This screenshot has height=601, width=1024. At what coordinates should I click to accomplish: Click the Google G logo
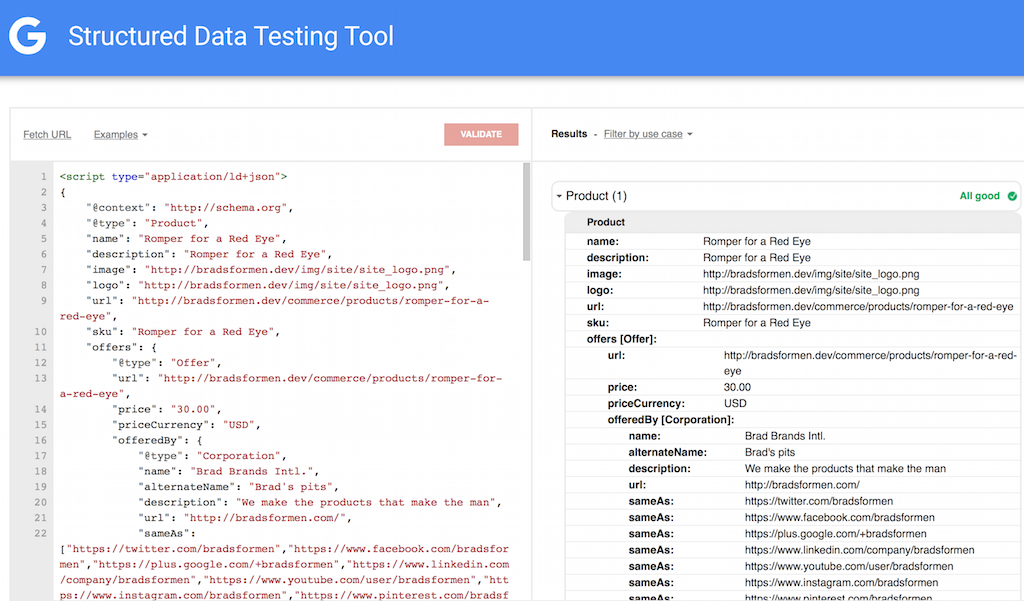pyautogui.click(x=27, y=36)
